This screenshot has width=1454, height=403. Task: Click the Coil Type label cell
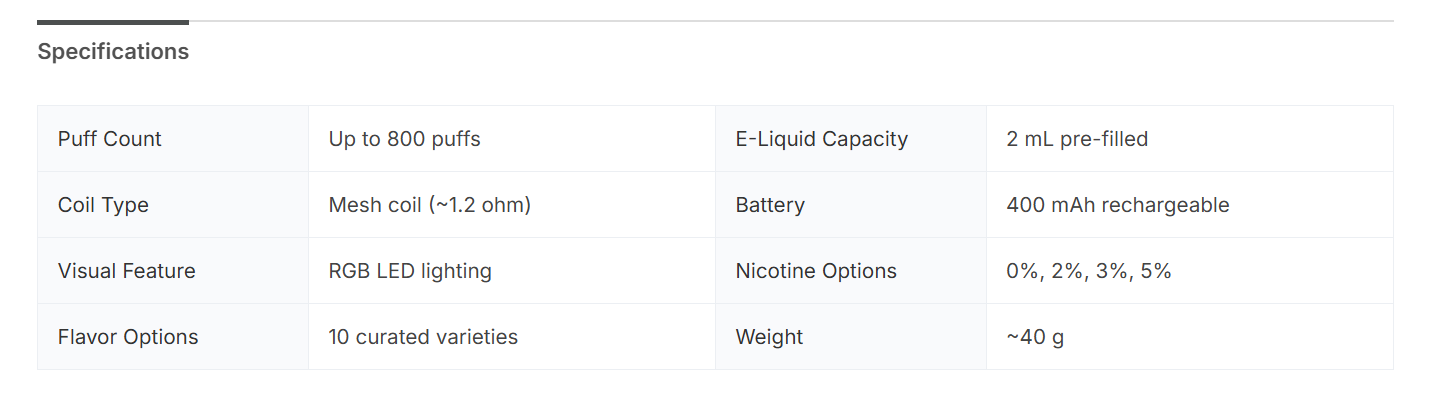point(103,205)
